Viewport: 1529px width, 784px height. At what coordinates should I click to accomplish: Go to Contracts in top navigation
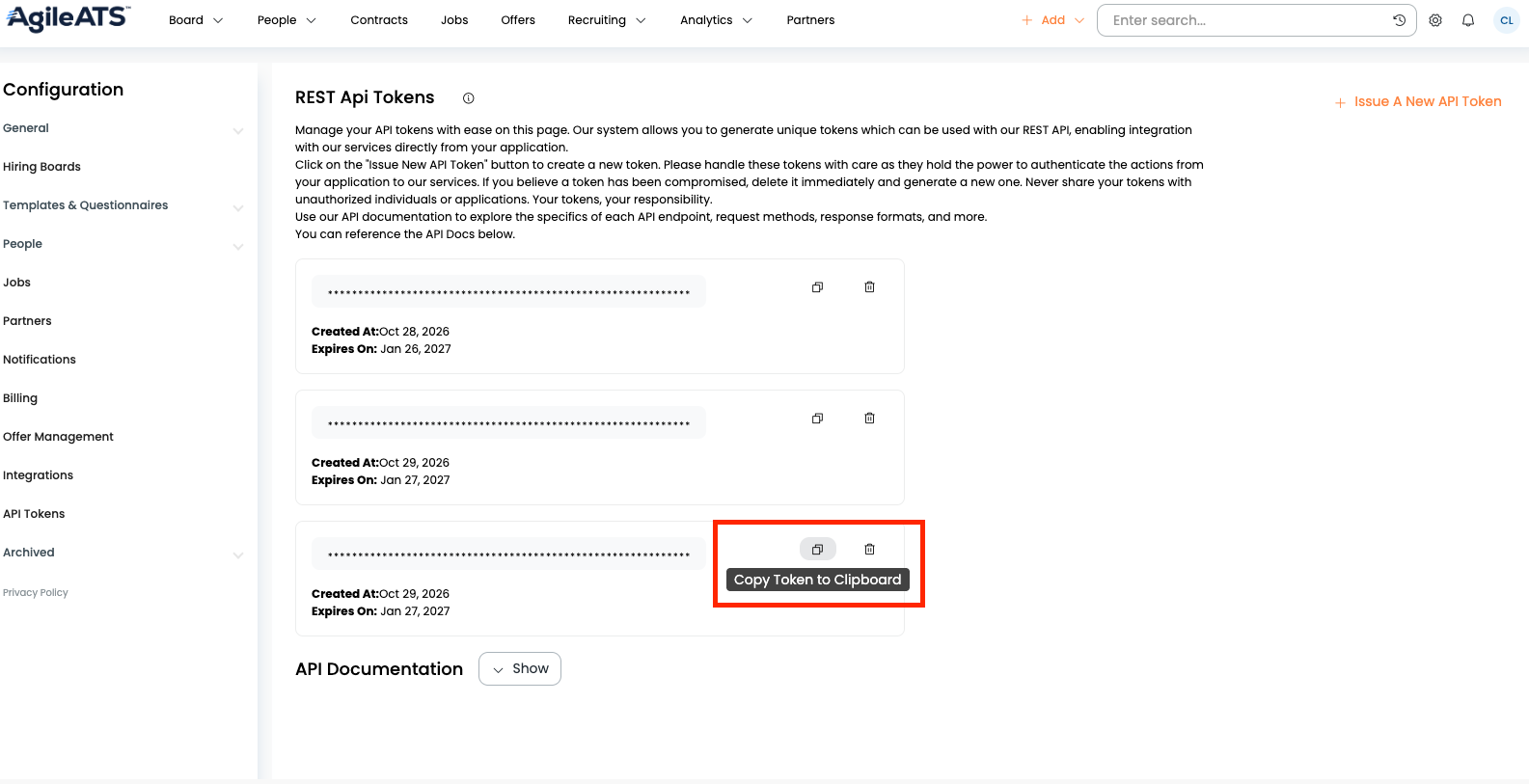click(x=379, y=20)
